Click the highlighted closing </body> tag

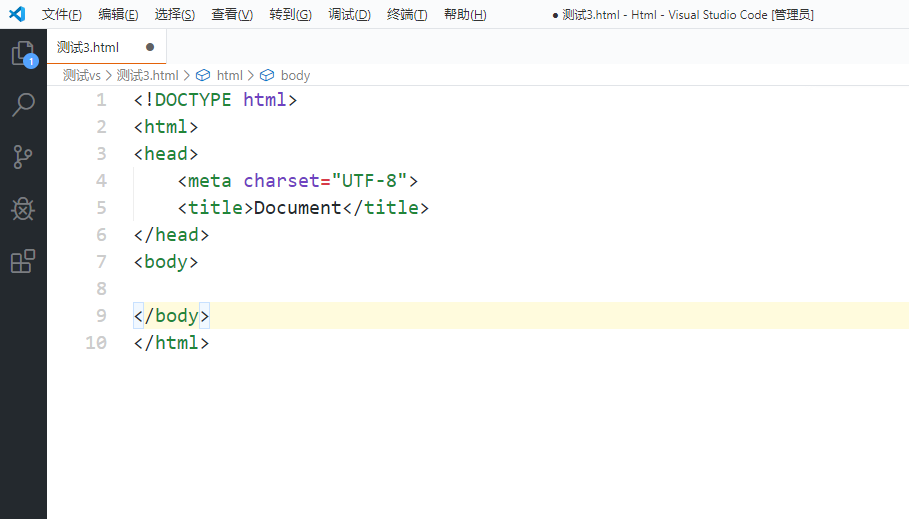[x=171, y=315]
